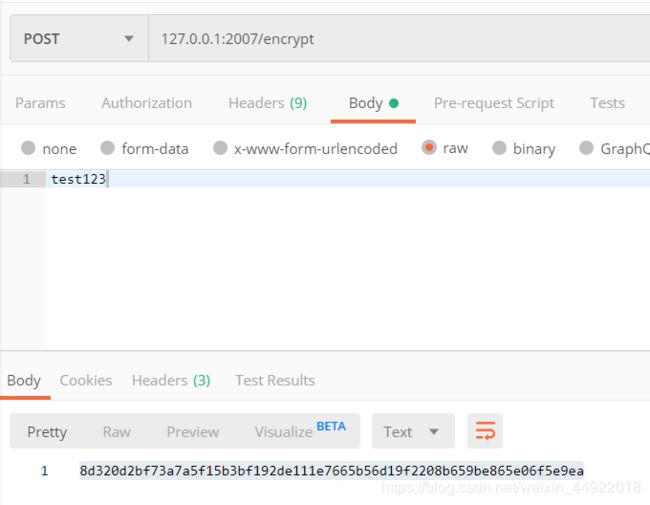Click line number 1 in response viewer
Viewport: 650px width, 505px height.
coord(44,471)
